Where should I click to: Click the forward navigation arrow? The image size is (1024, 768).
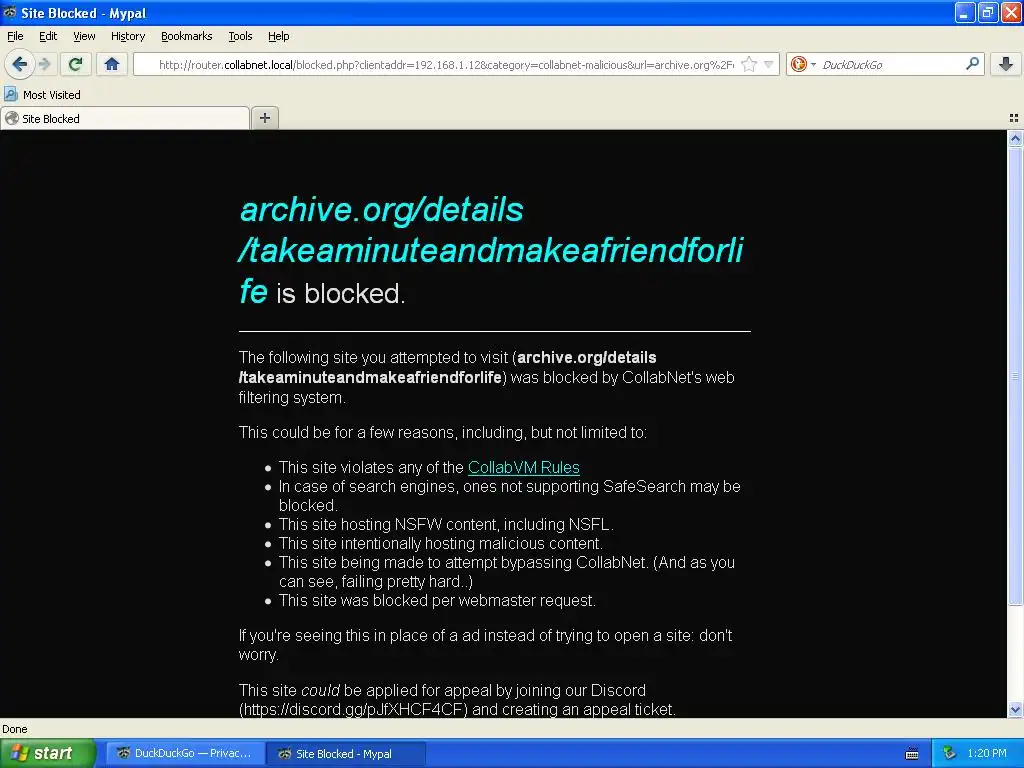pyautogui.click(x=44, y=64)
